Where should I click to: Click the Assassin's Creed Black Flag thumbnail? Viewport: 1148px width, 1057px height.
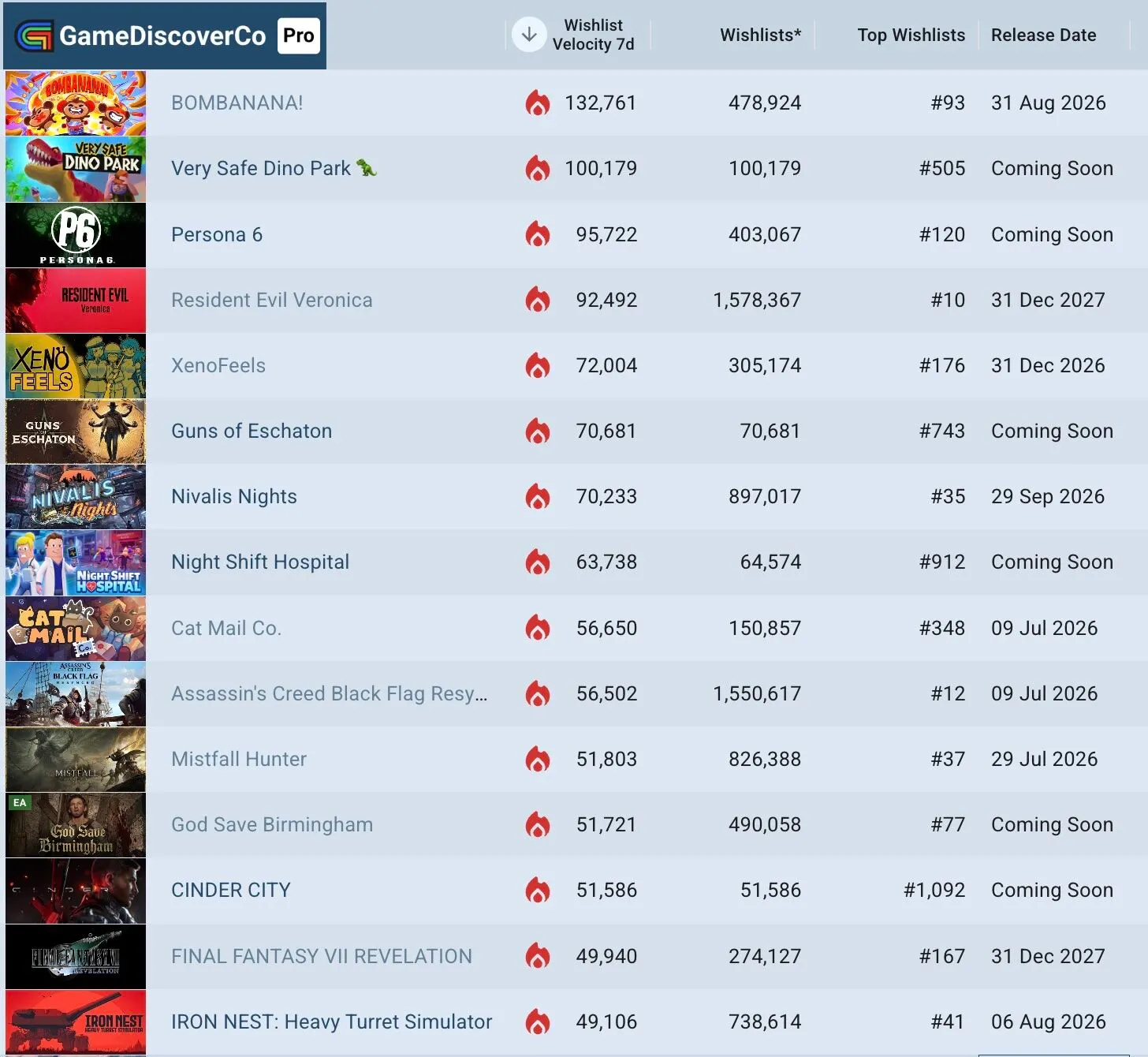point(76,694)
